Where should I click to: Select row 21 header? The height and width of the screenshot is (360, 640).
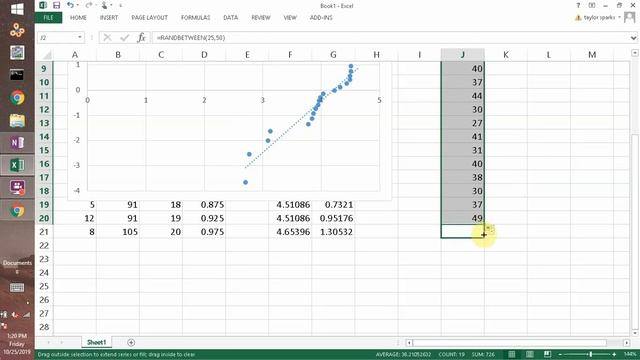[44, 232]
